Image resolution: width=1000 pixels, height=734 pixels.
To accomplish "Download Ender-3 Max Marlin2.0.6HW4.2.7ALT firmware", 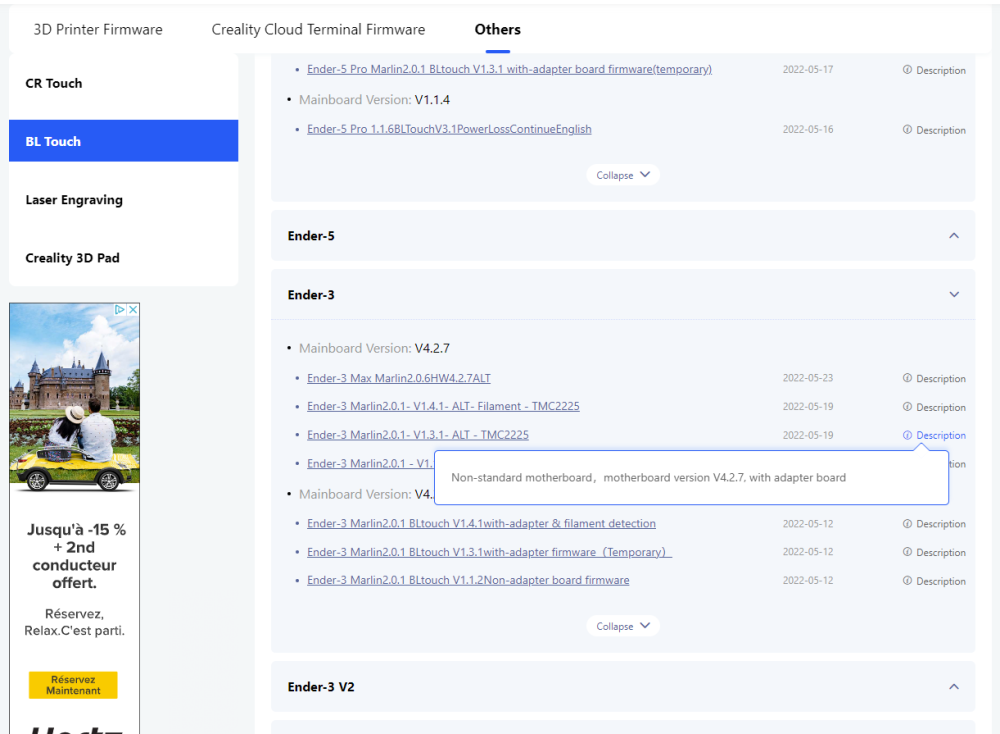I will point(399,378).
